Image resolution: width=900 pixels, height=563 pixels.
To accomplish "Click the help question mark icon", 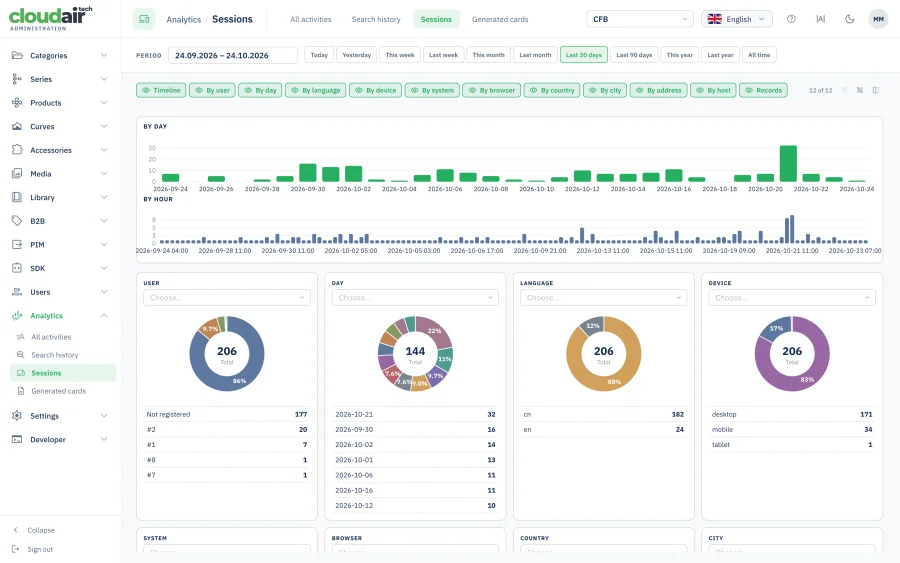I will pos(791,19).
